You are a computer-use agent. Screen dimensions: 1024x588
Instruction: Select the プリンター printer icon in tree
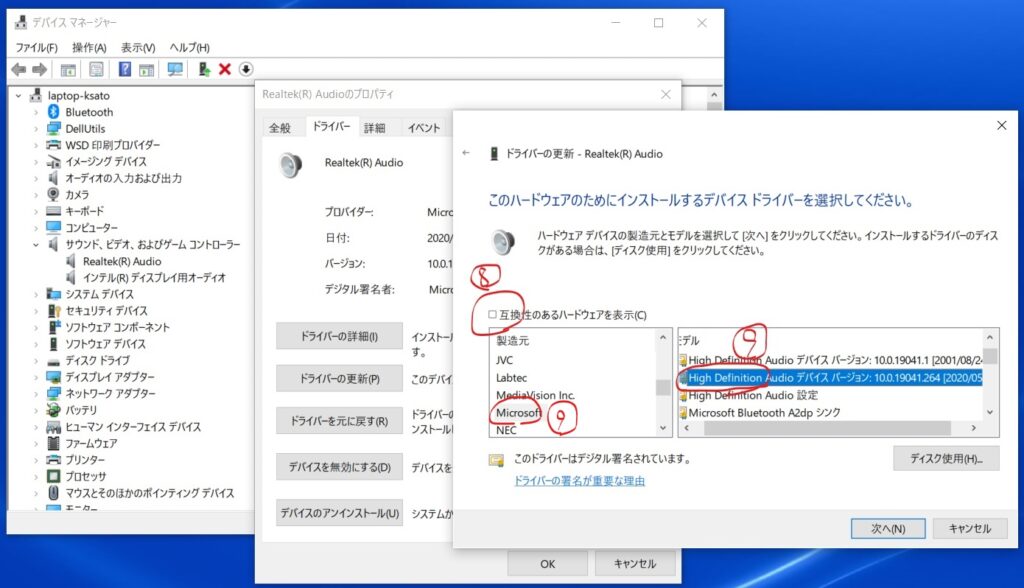point(54,460)
